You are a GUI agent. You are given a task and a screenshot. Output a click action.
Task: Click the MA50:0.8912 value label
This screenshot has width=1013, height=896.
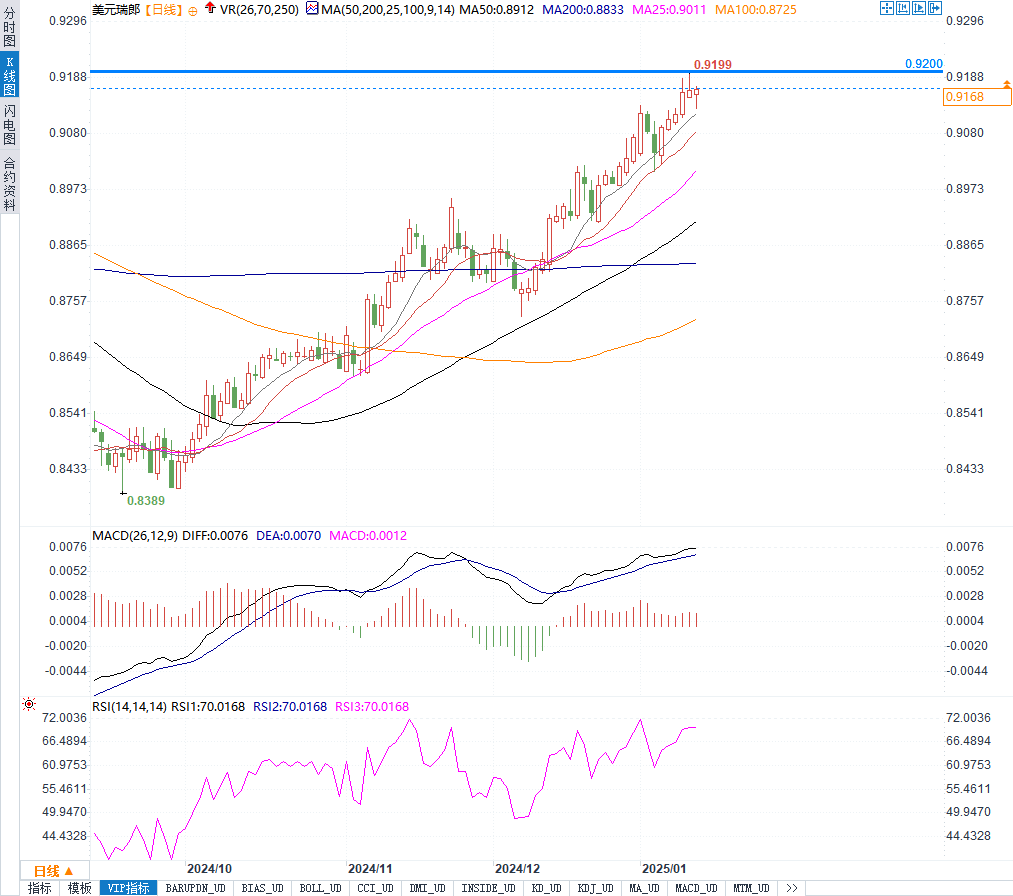496,10
